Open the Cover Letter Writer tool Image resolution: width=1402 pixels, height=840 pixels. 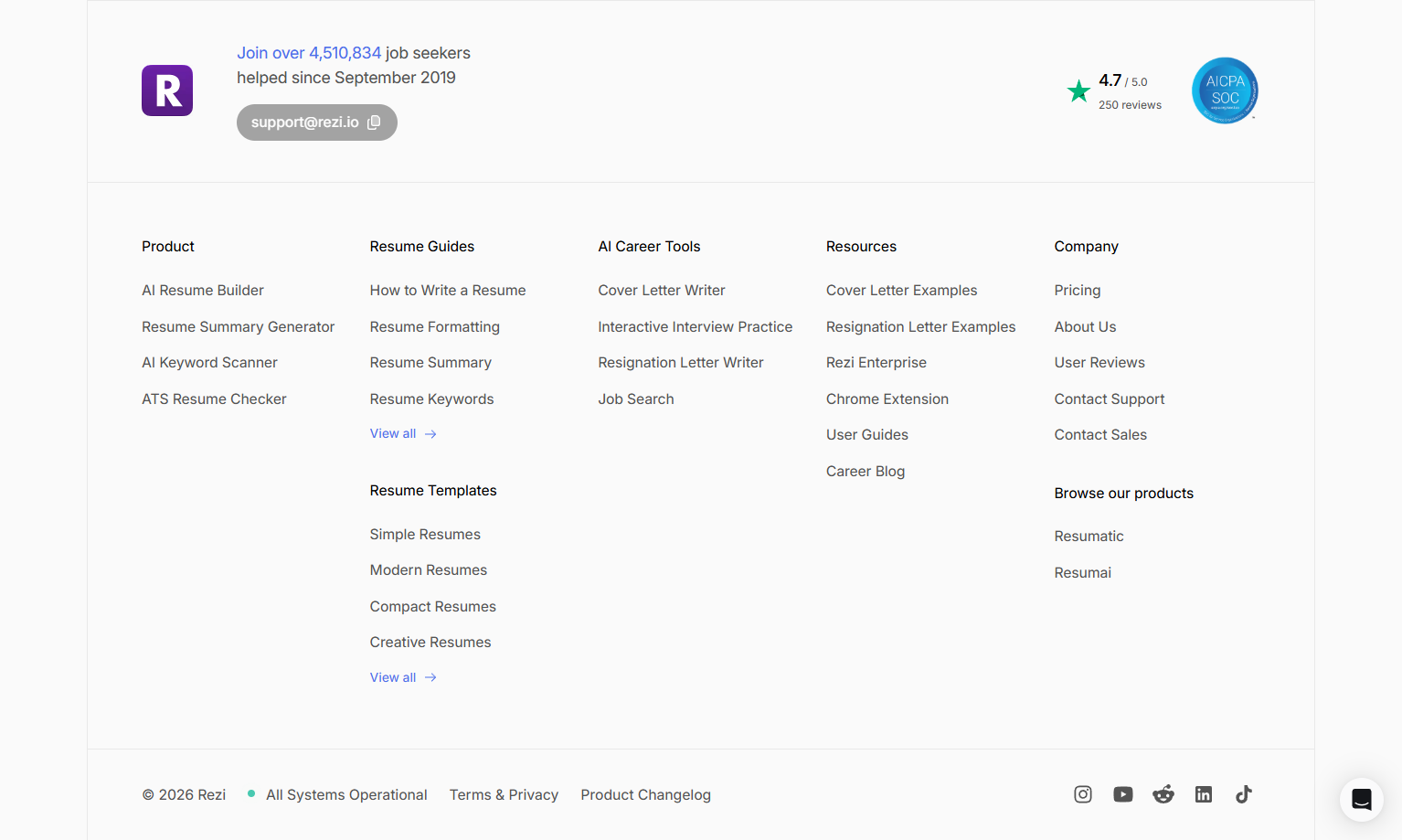click(x=662, y=290)
